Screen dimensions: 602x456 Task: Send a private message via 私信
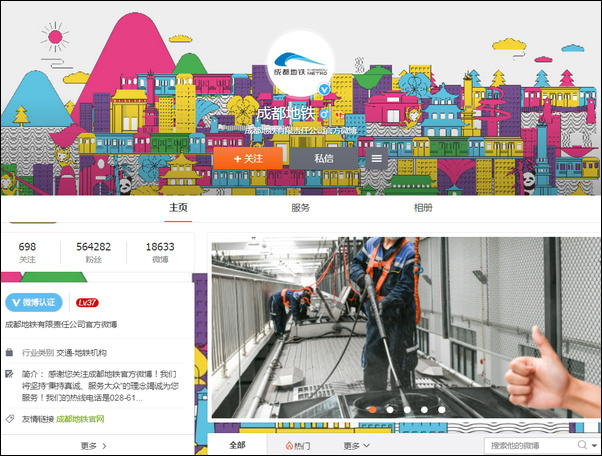[x=324, y=159]
